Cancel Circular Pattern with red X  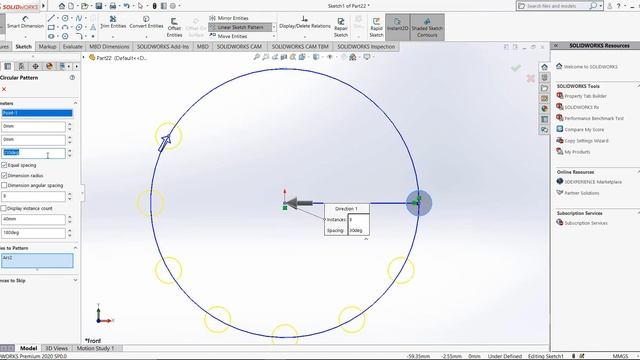[x=4, y=89]
